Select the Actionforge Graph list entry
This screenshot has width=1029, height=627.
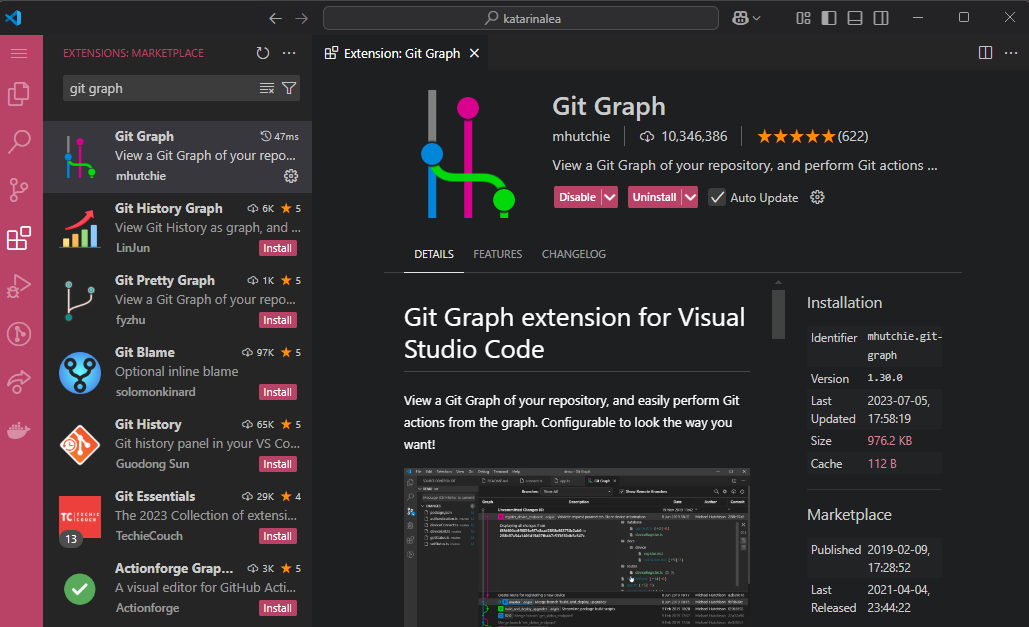point(177,588)
